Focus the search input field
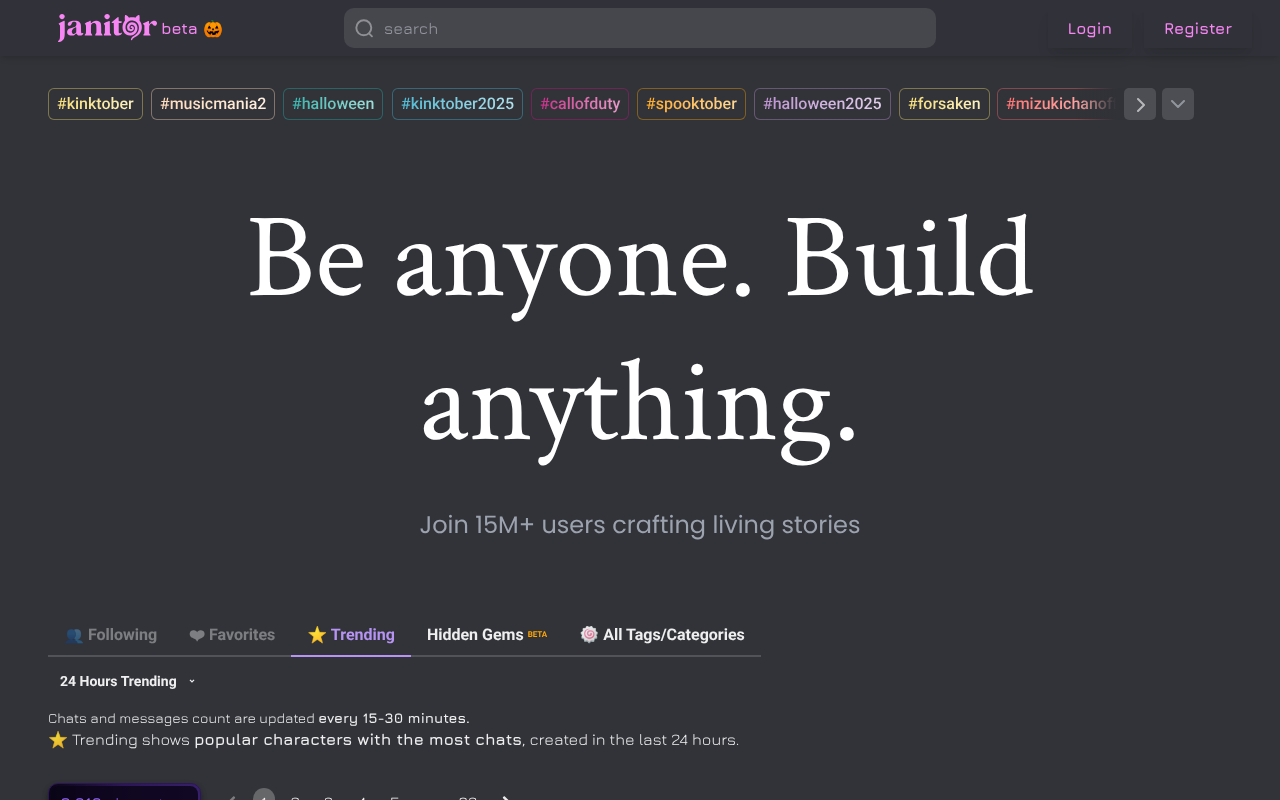Image resolution: width=1280 pixels, height=800 pixels. click(x=650, y=29)
